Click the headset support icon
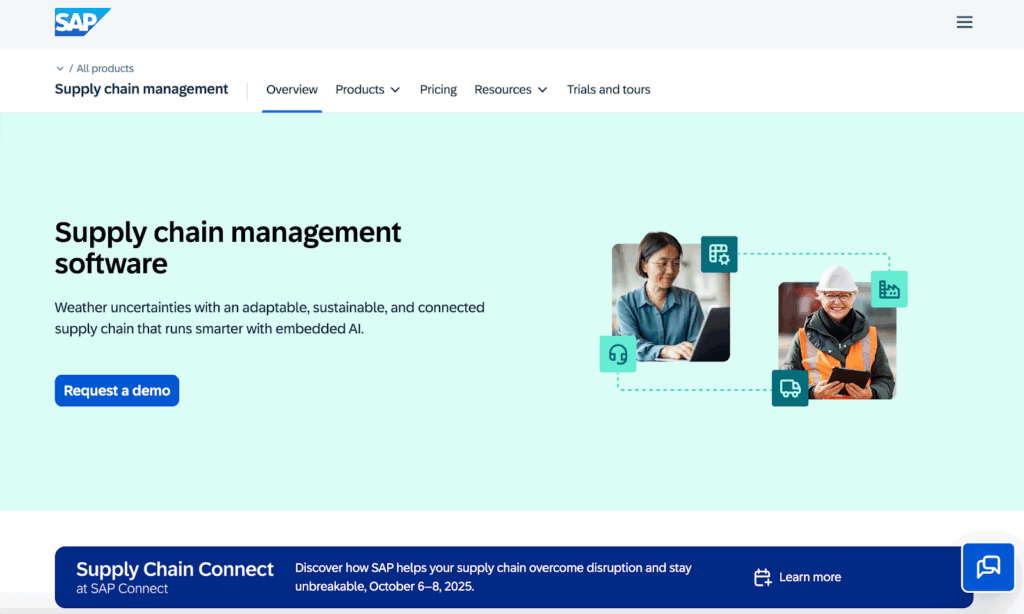This screenshot has width=1024, height=614. (x=618, y=354)
